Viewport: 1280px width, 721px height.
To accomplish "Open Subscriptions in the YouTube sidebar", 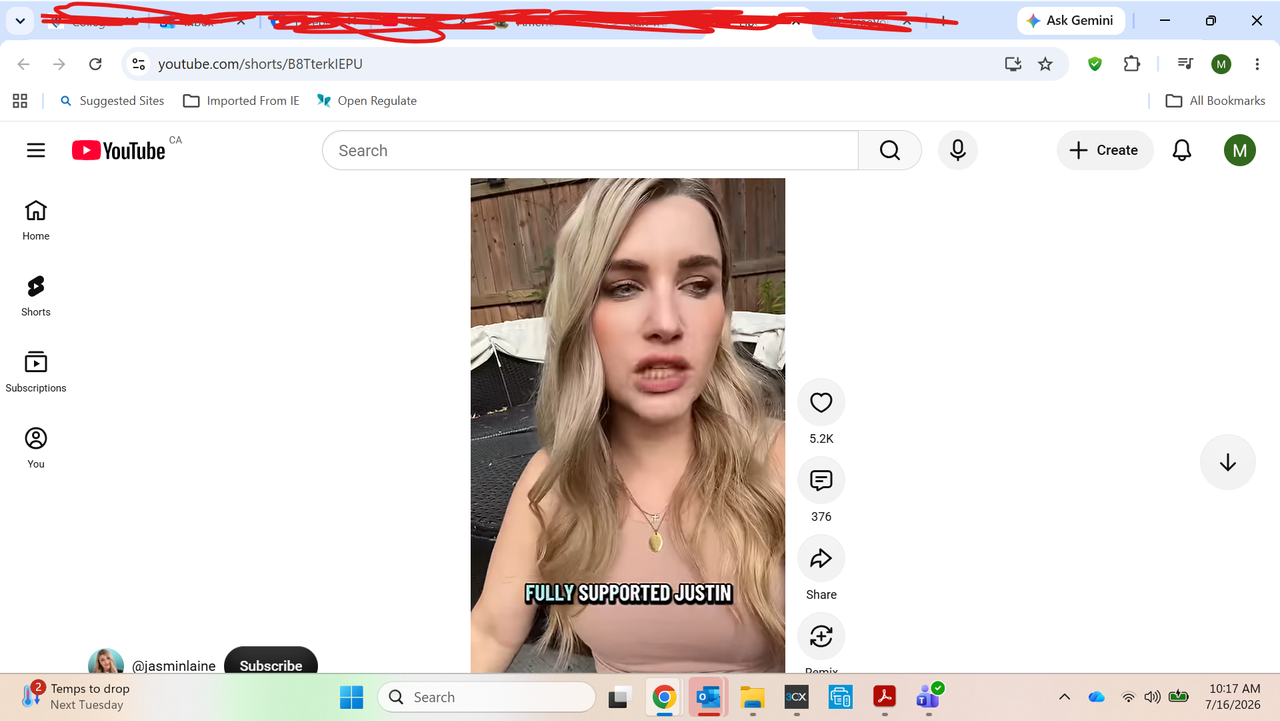I will point(36,372).
